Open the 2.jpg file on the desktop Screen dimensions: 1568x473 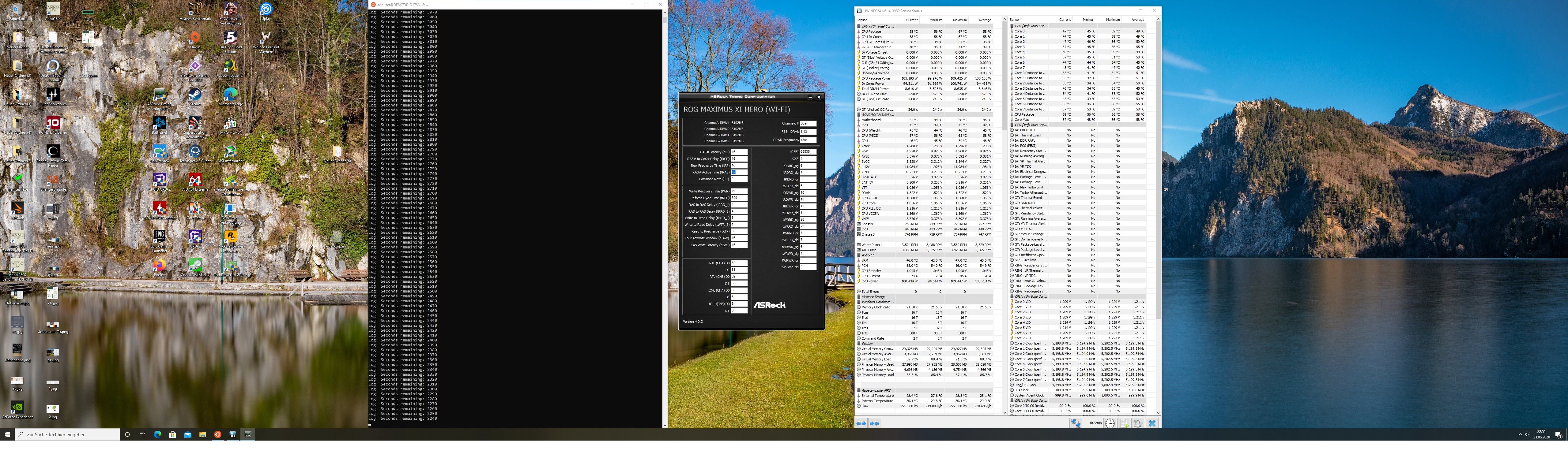52,412
